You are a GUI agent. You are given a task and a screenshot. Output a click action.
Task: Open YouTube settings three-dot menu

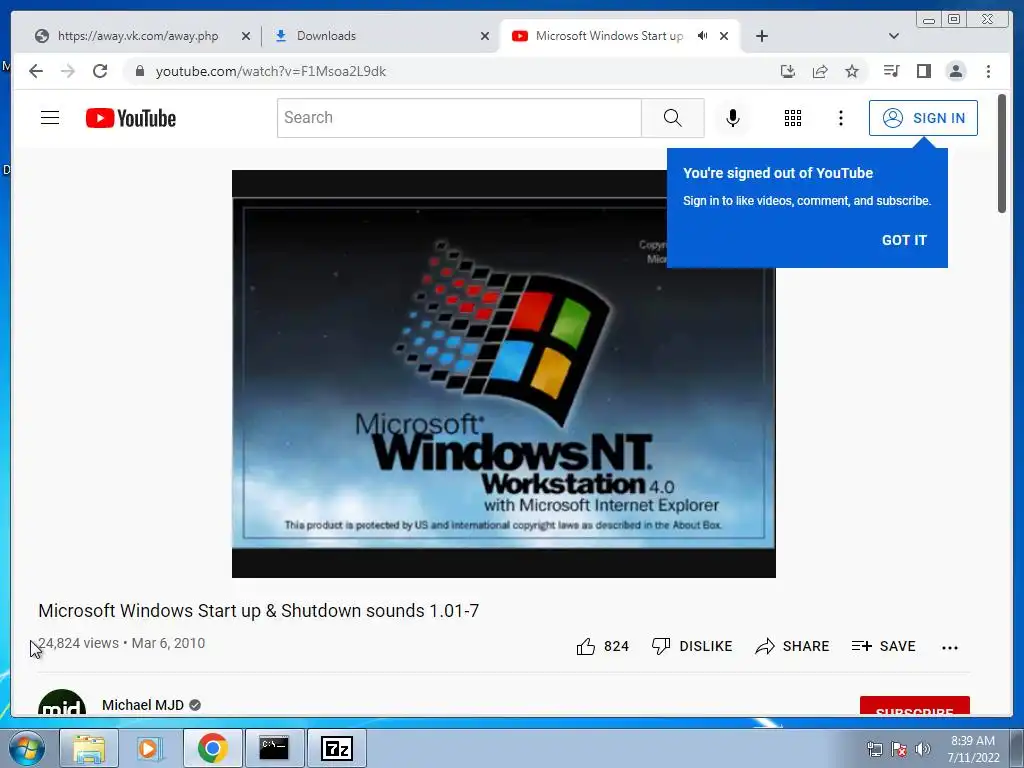coord(840,118)
